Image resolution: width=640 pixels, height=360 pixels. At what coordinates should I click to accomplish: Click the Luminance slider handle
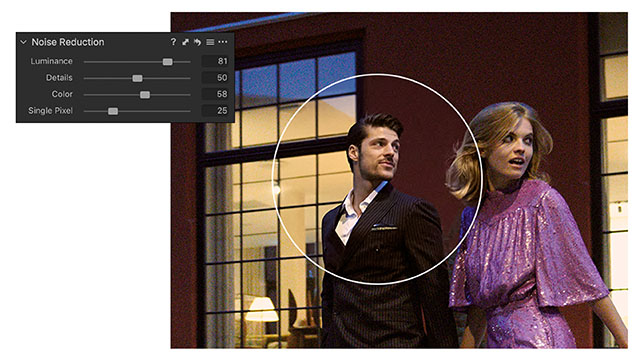click(x=167, y=62)
